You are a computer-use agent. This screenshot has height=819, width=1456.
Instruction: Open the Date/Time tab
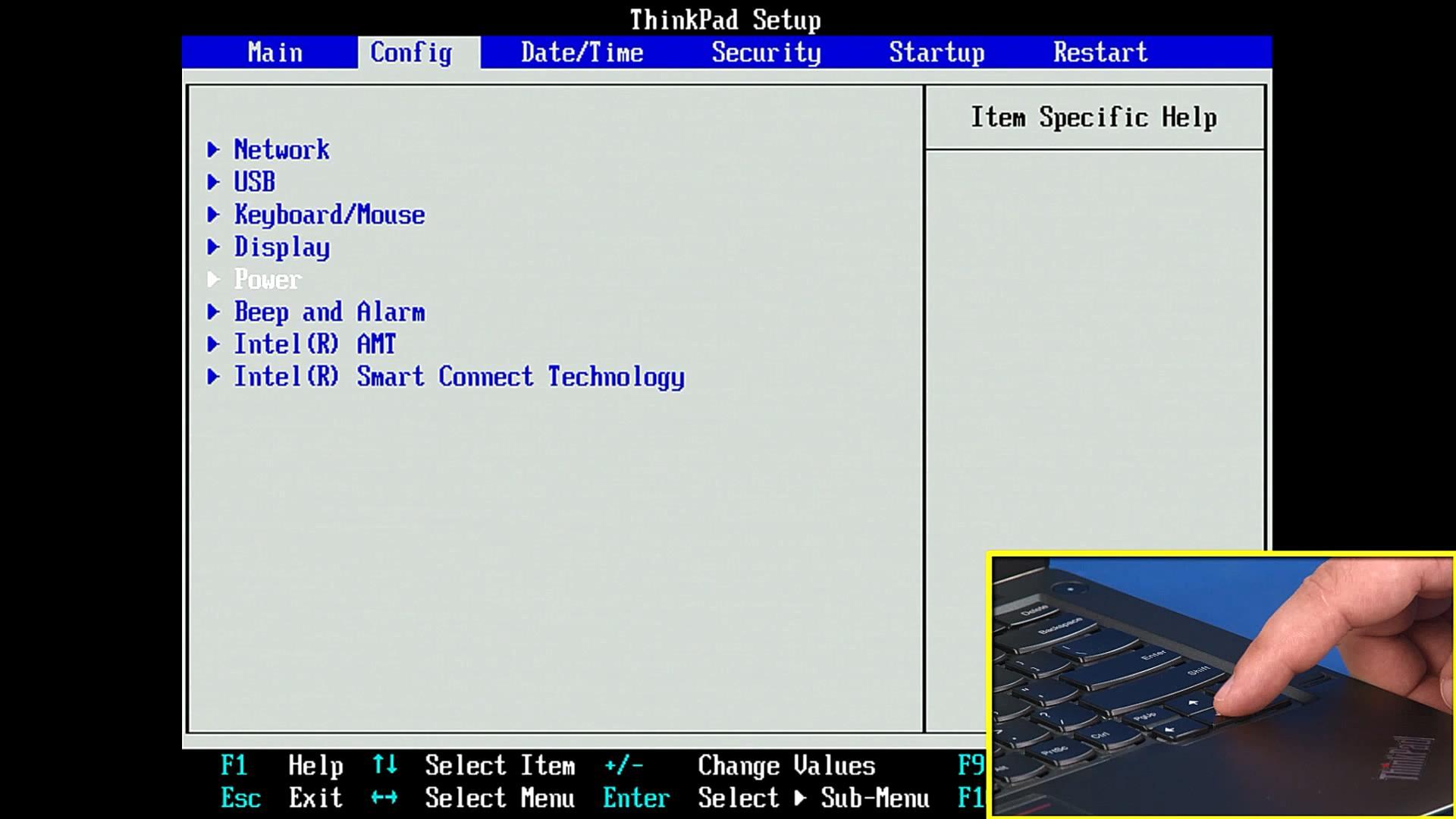(582, 52)
